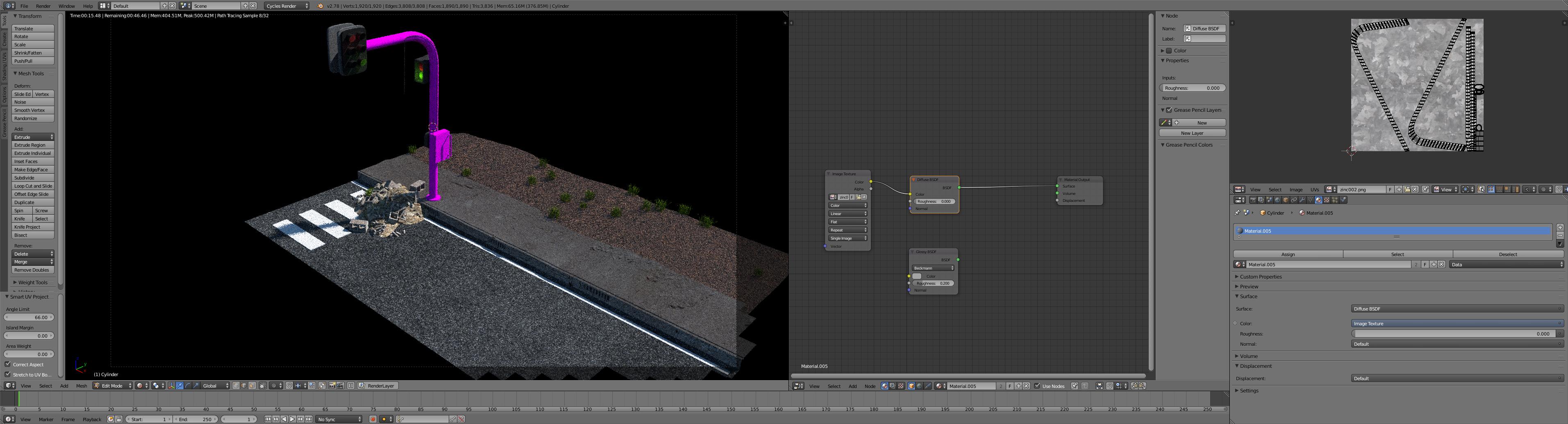Expand the Custom Properties panel
This screenshot has height=424, width=1568.
[x=1261, y=277]
